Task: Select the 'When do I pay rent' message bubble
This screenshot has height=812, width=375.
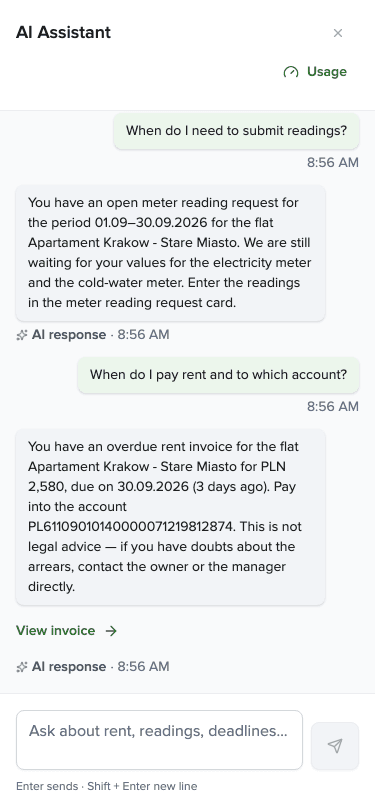Action: (219, 374)
